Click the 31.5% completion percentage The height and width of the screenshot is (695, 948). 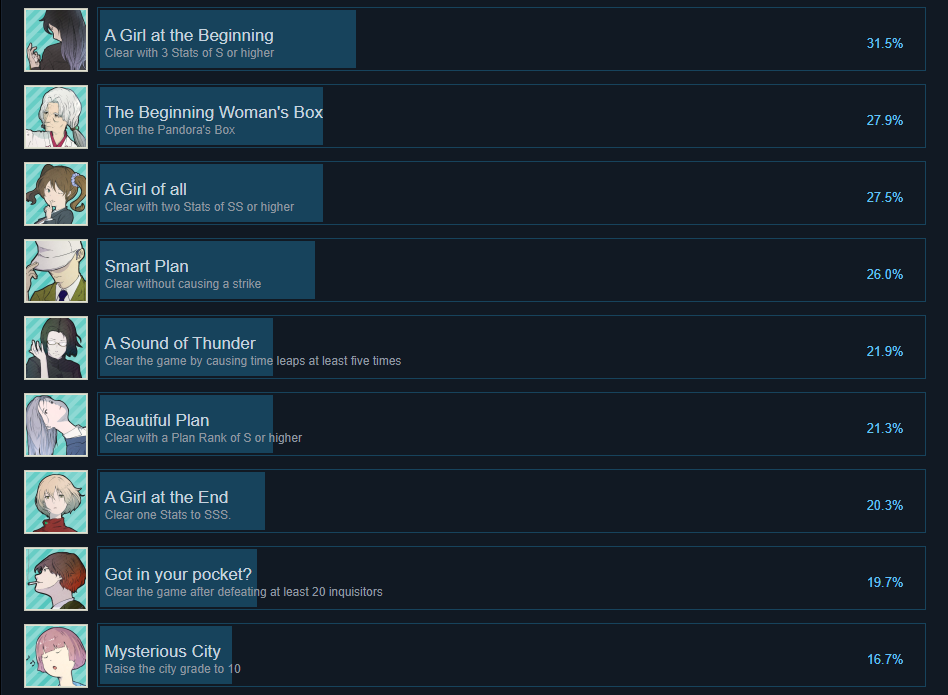[x=884, y=43]
